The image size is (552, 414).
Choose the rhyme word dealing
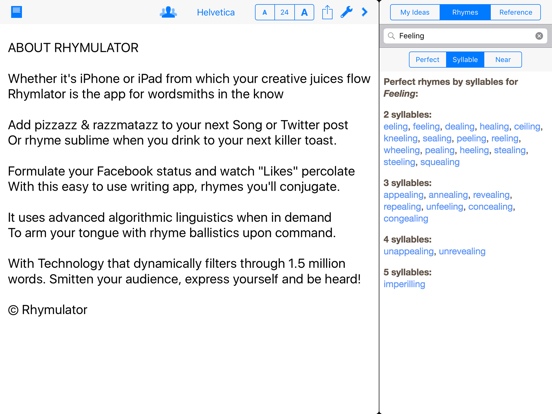click(459, 126)
